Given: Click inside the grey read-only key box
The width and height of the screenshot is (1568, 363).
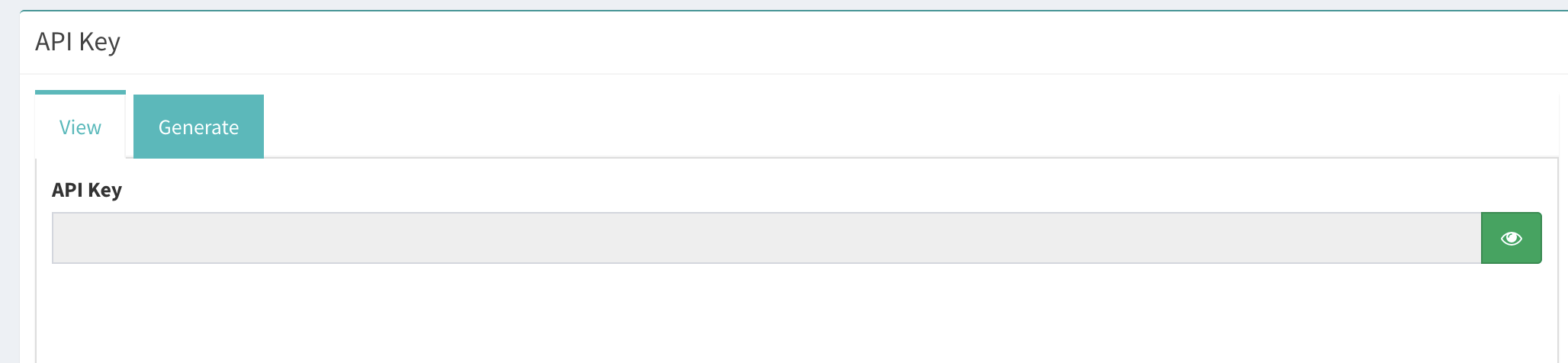Looking at the screenshot, I should 766,238.
